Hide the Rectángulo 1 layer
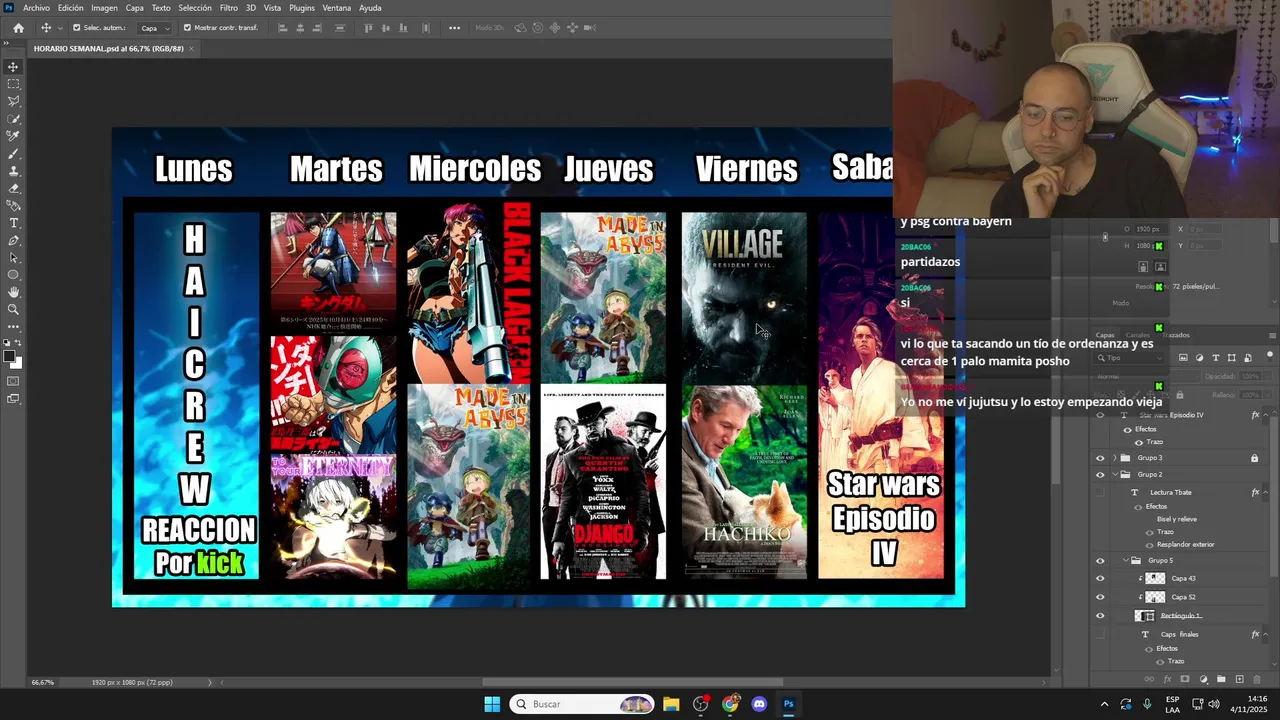Image resolution: width=1280 pixels, height=720 pixels. 1100,616
